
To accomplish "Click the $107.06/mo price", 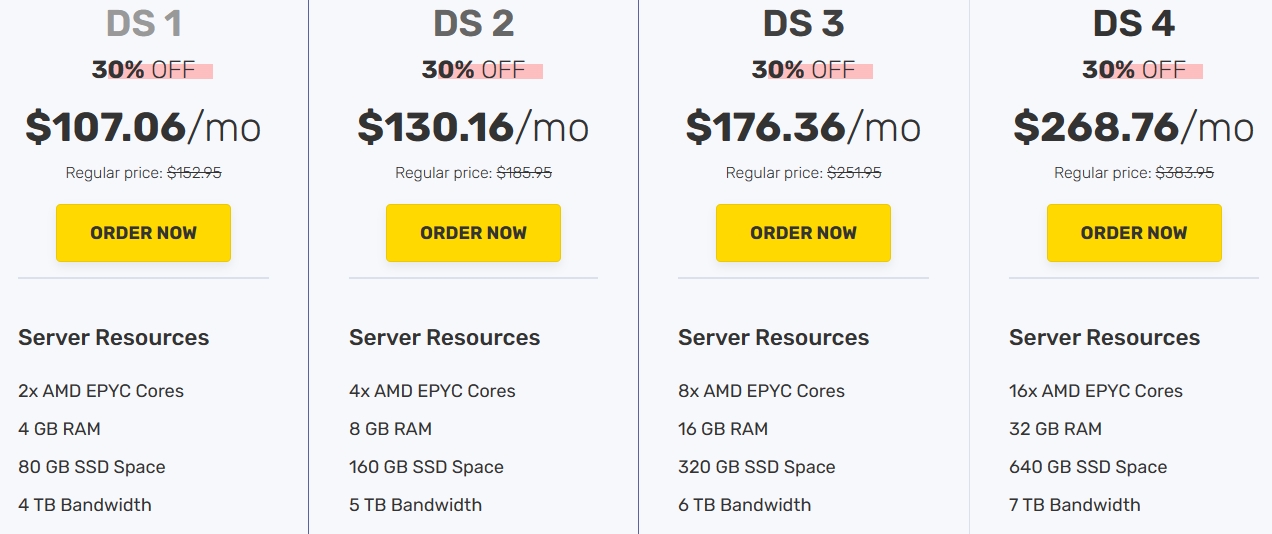I will tap(143, 127).
